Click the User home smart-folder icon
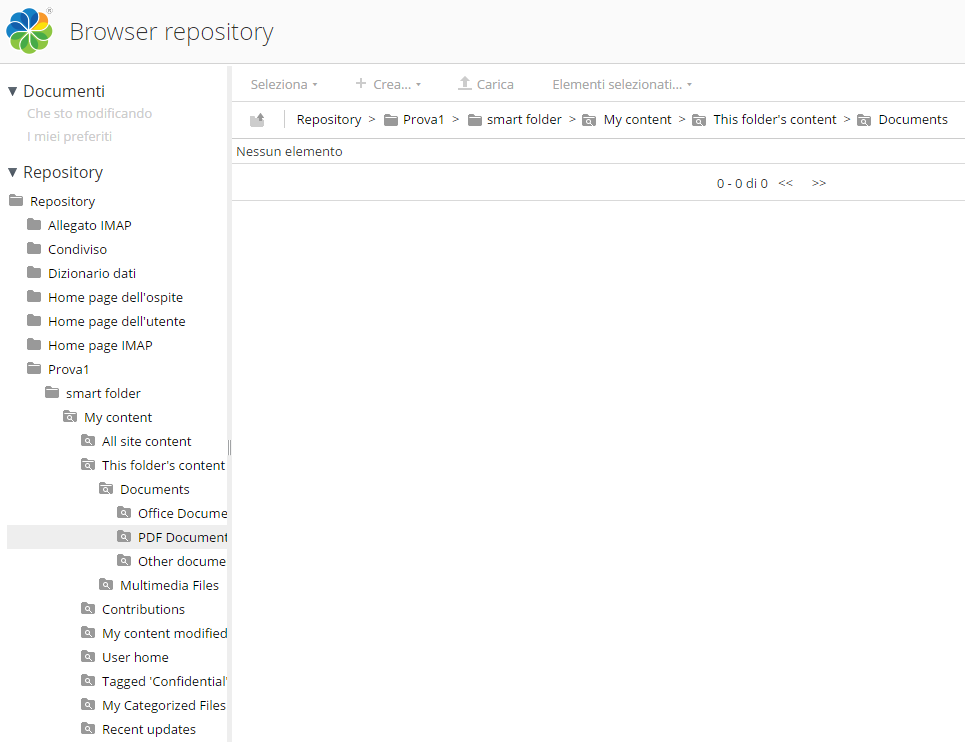965x742 pixels. [88, 657]
